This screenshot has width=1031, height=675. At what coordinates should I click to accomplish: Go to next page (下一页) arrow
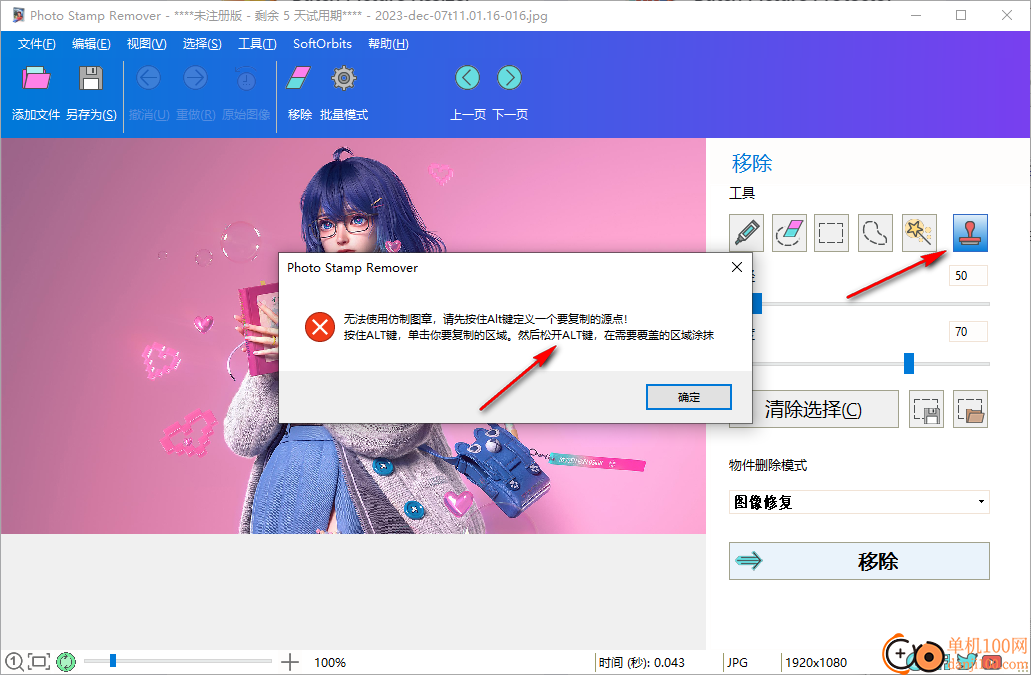pos(510,78)
